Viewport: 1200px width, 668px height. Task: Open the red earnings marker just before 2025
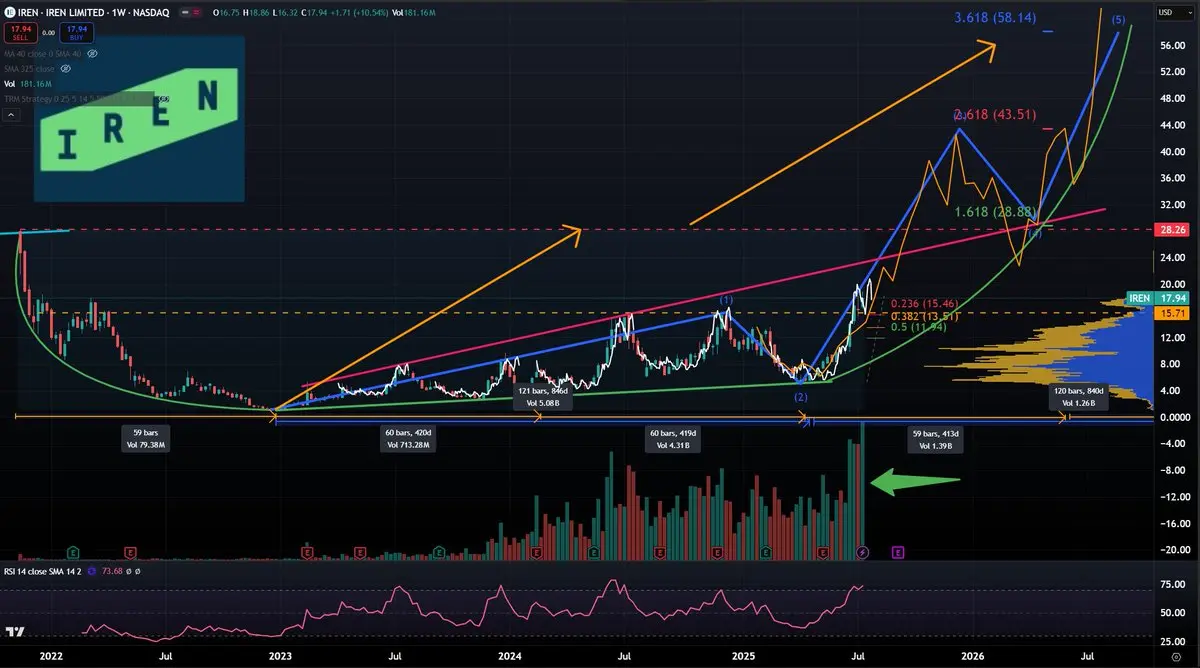(716, 551)
